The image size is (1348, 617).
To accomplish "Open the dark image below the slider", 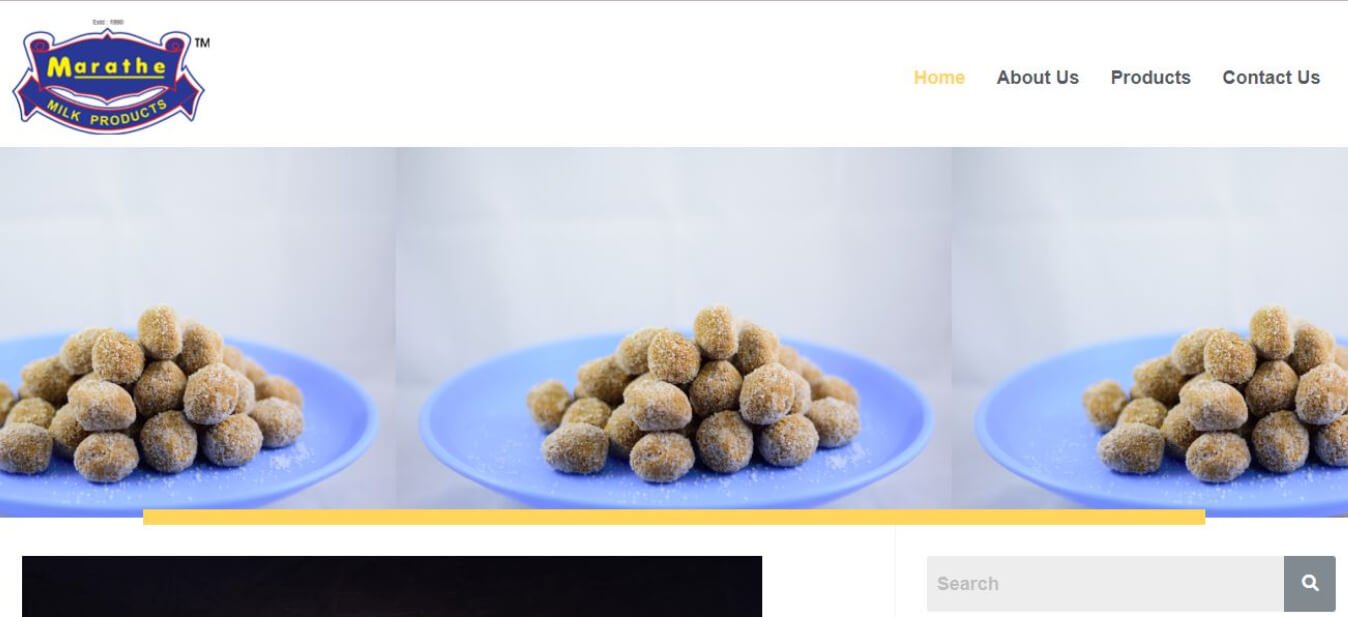I will 392,586.
